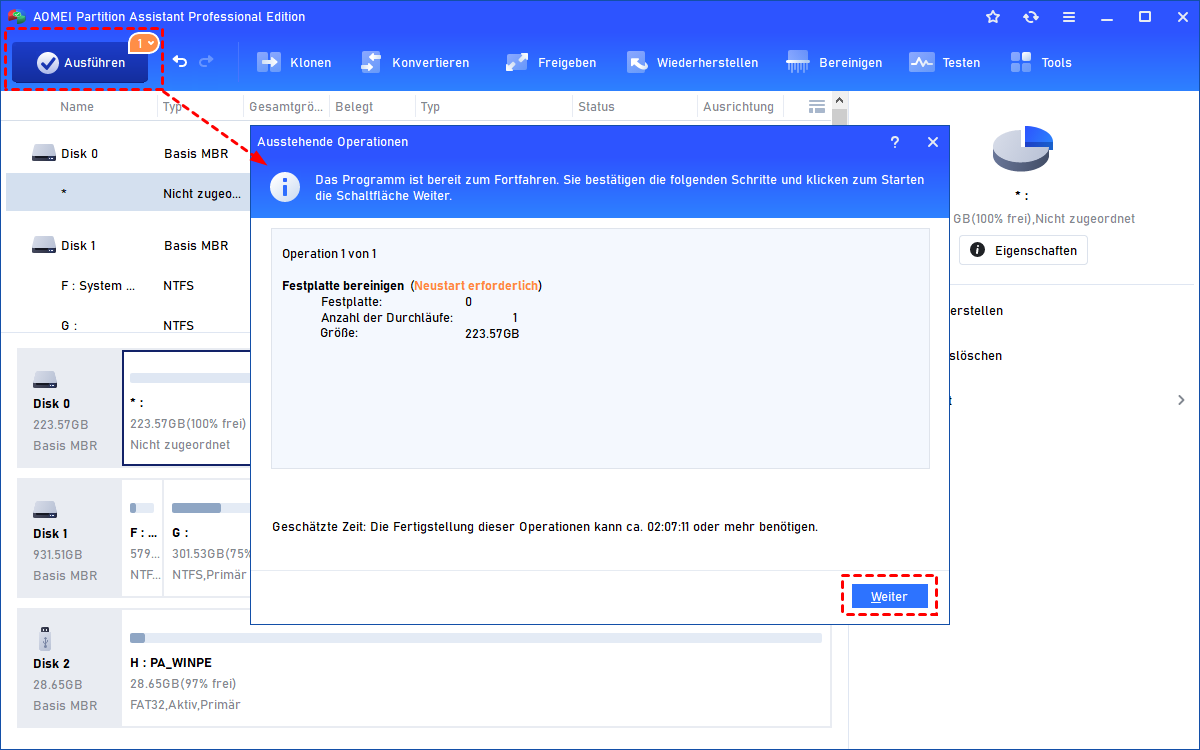Sort by the Name column header

coord(77,106)
